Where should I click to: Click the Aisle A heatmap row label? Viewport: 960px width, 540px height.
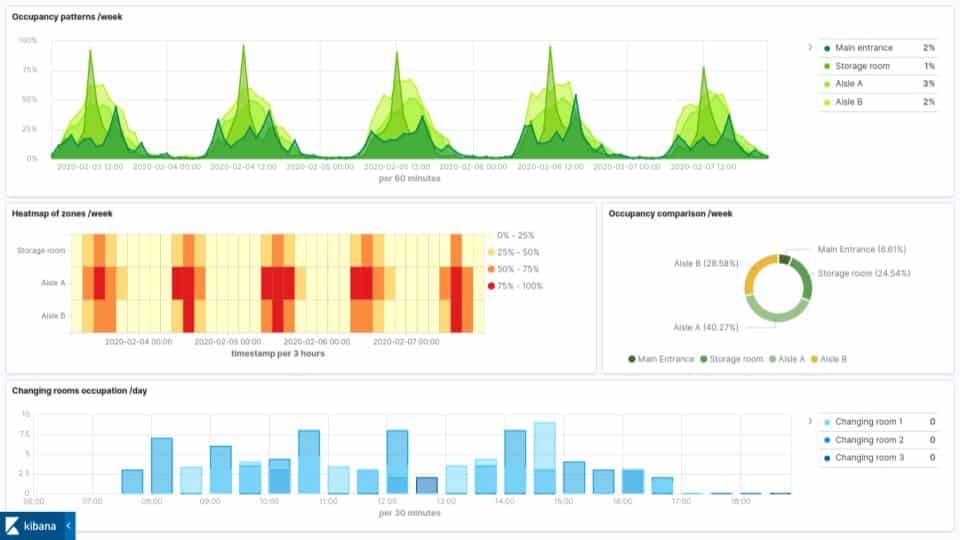(x=53, y=283)
